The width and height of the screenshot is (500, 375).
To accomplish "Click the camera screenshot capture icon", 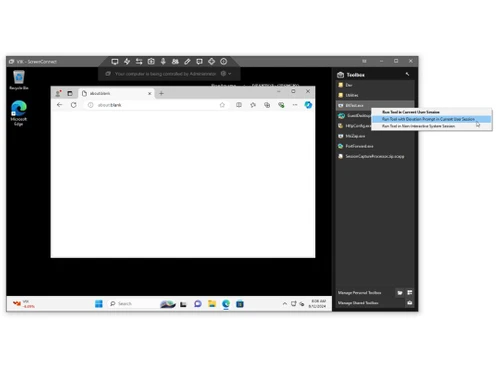I will (151, 61).
